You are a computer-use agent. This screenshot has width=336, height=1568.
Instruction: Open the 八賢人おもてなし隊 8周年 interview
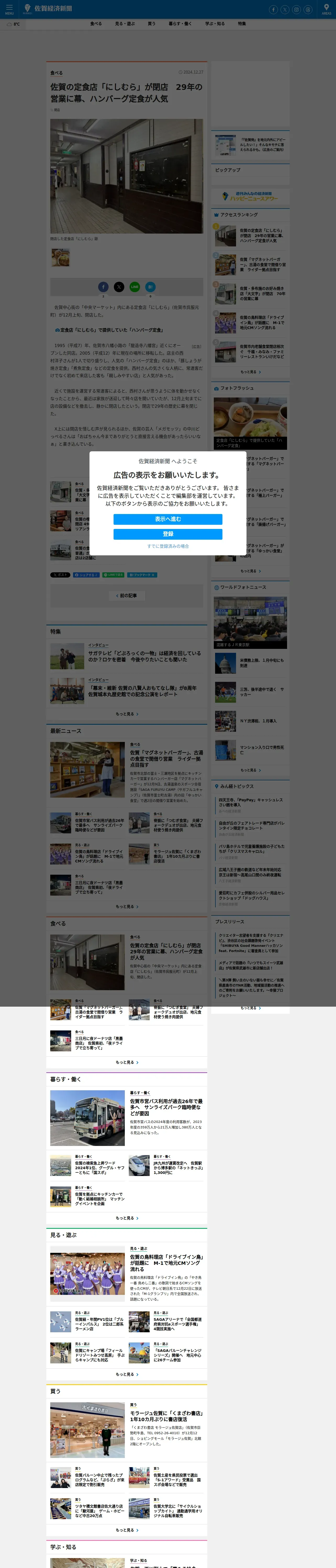[142, 691]
